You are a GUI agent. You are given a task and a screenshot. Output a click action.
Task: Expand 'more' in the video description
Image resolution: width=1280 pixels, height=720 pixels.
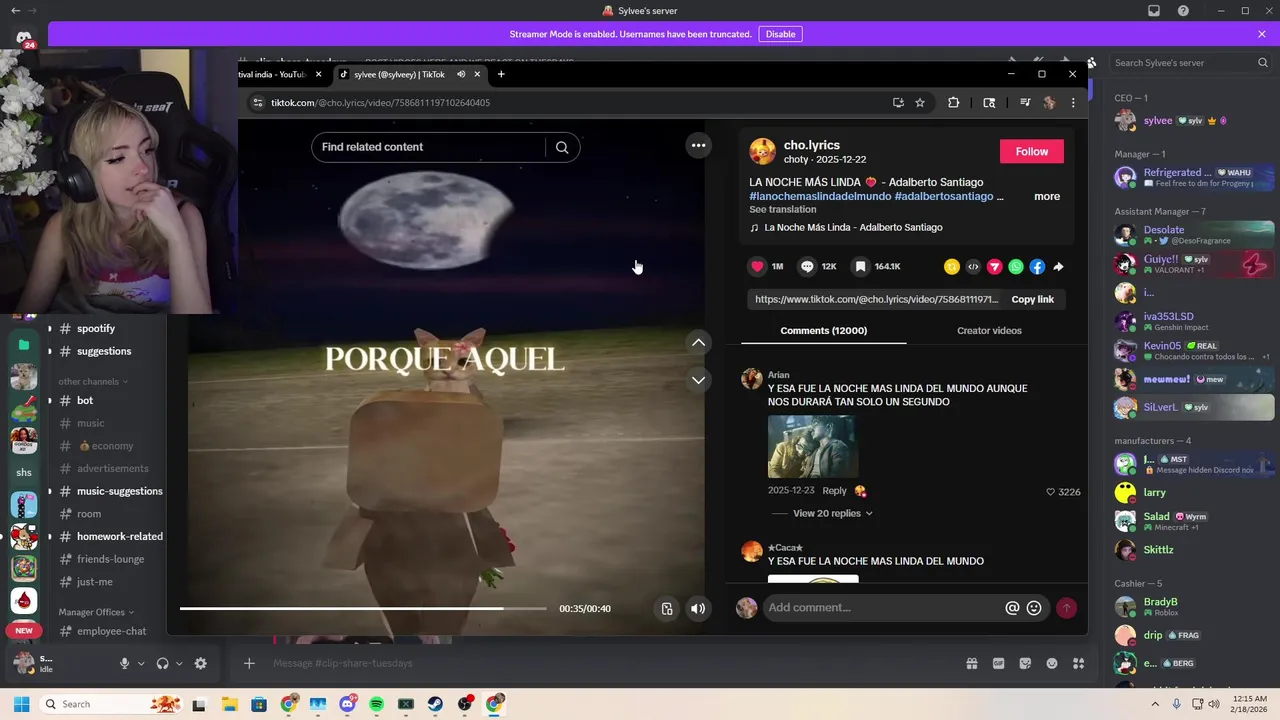pos(1046,196)
